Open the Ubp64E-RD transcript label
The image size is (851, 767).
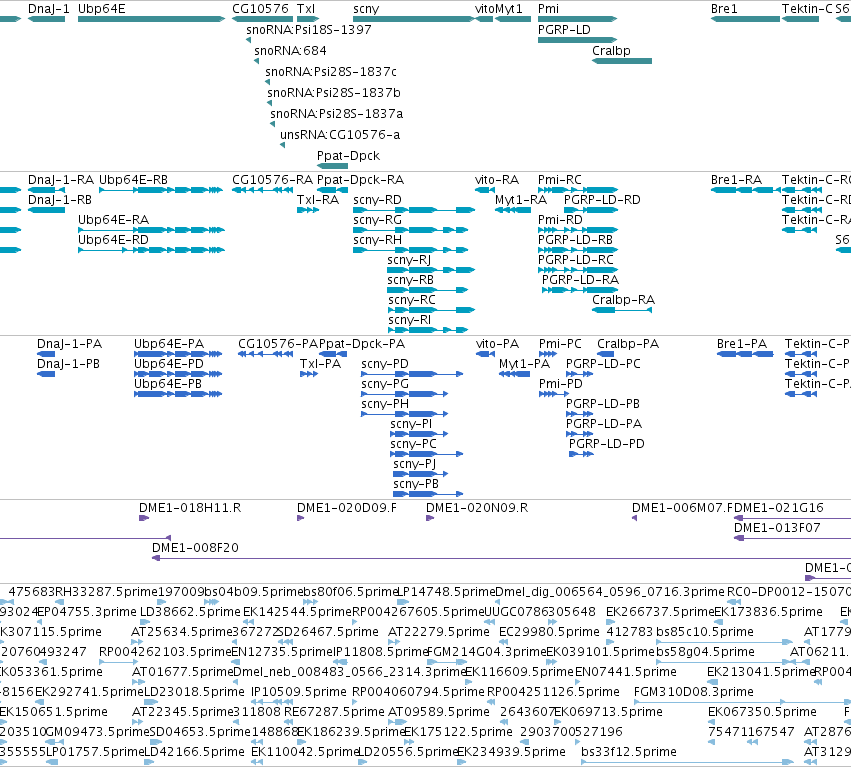tap(113, 240)
